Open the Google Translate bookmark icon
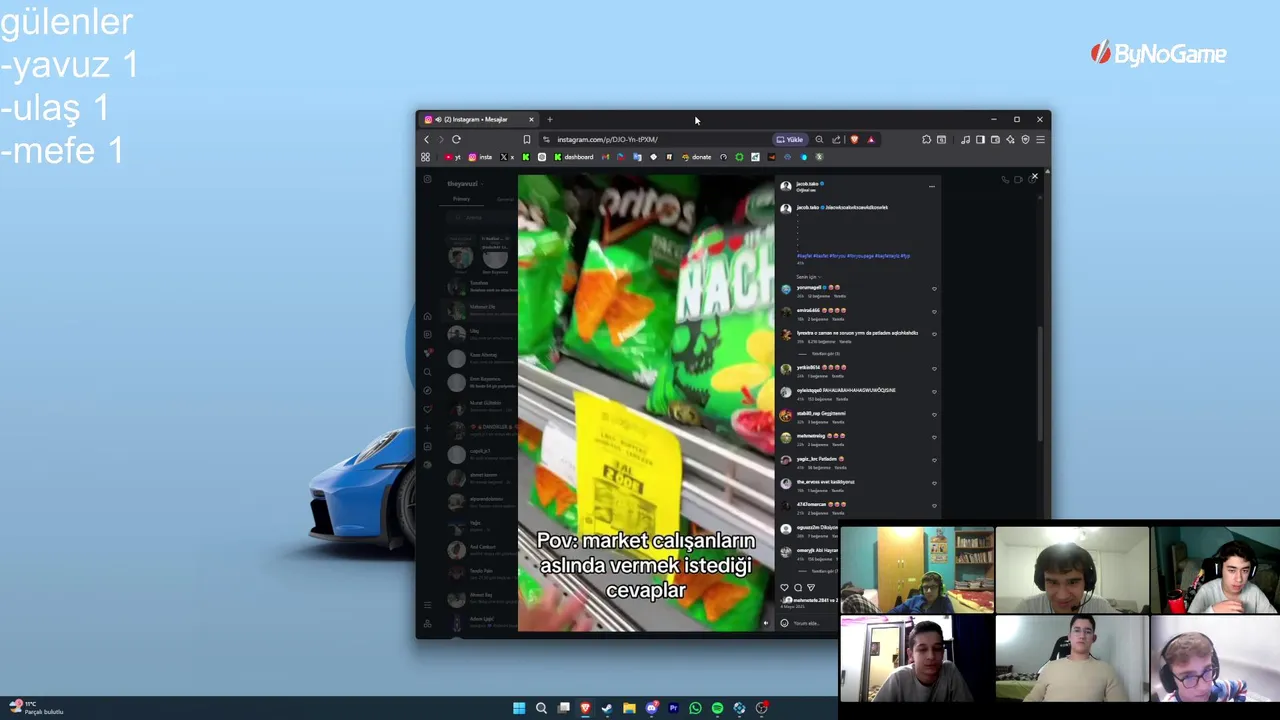 coord(637,157)
